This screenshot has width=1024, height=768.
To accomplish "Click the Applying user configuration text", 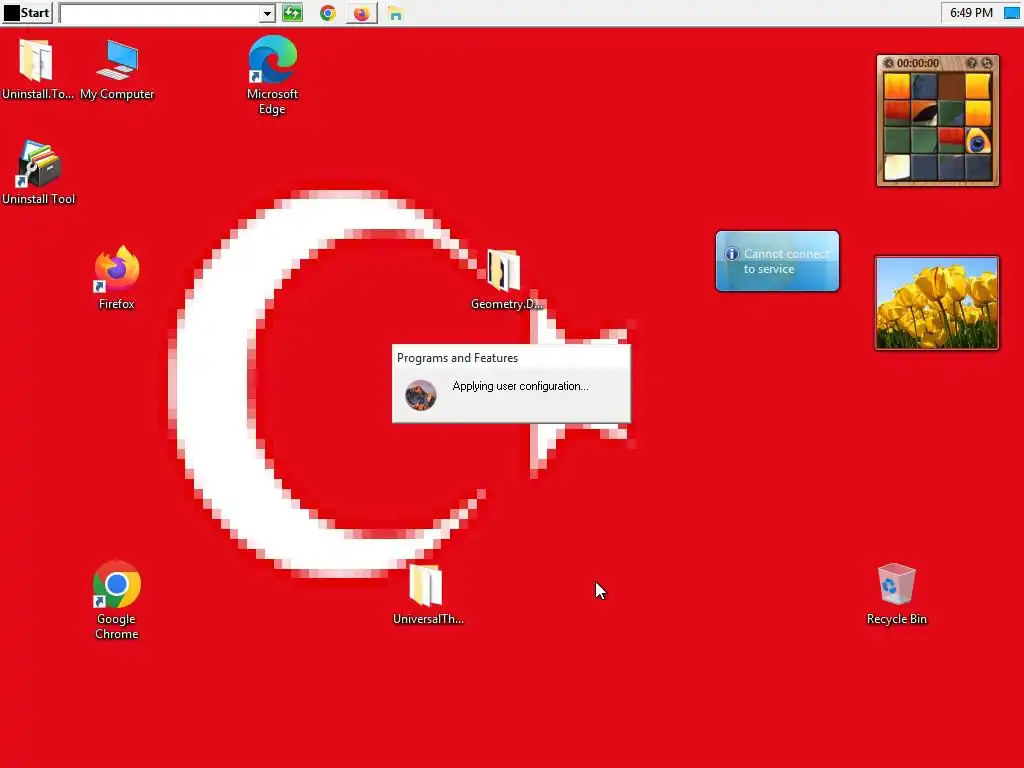I will click(x=520, y=386).
